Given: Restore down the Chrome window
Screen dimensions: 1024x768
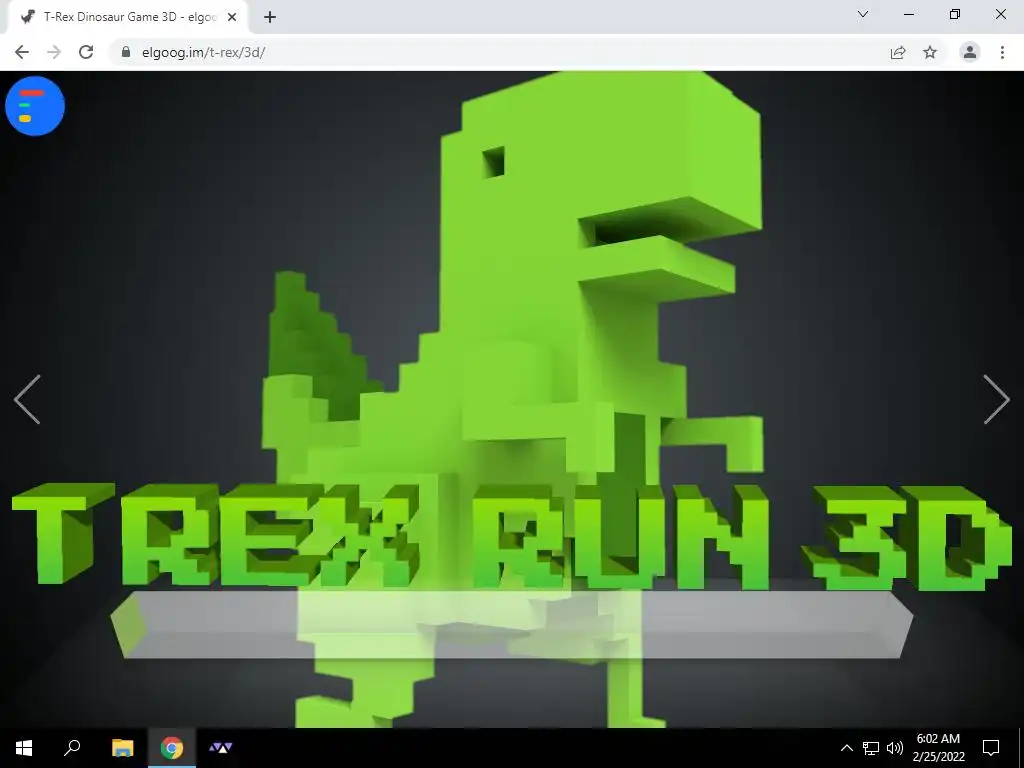Looking at the screenshot, I should coord(955,14).
